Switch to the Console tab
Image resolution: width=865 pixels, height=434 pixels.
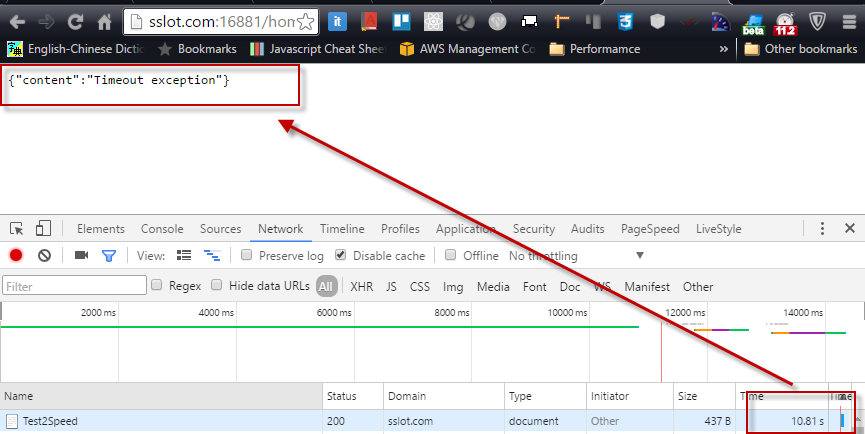(x=162, y=229)
